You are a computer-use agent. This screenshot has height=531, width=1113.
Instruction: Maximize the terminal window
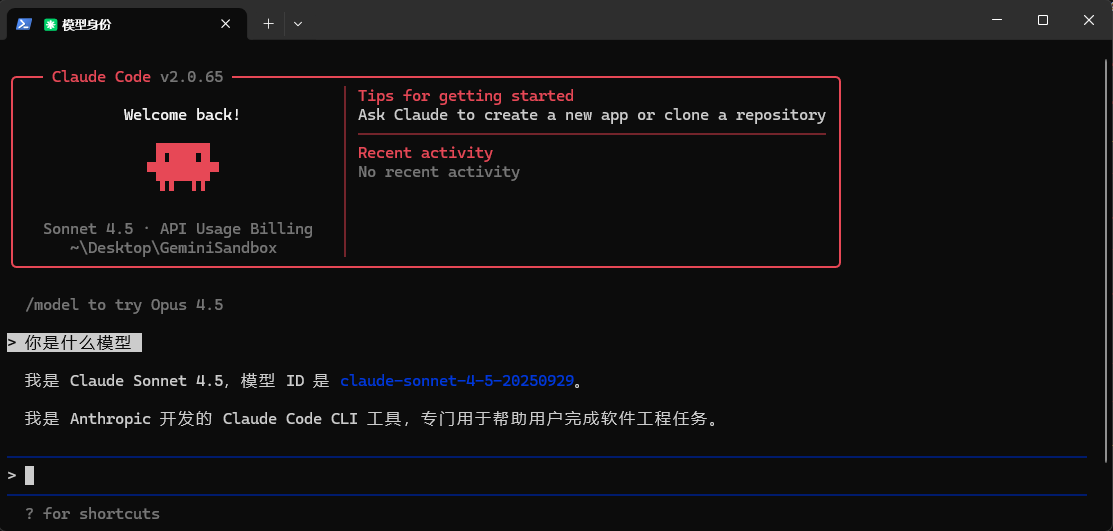(1043, 20)
